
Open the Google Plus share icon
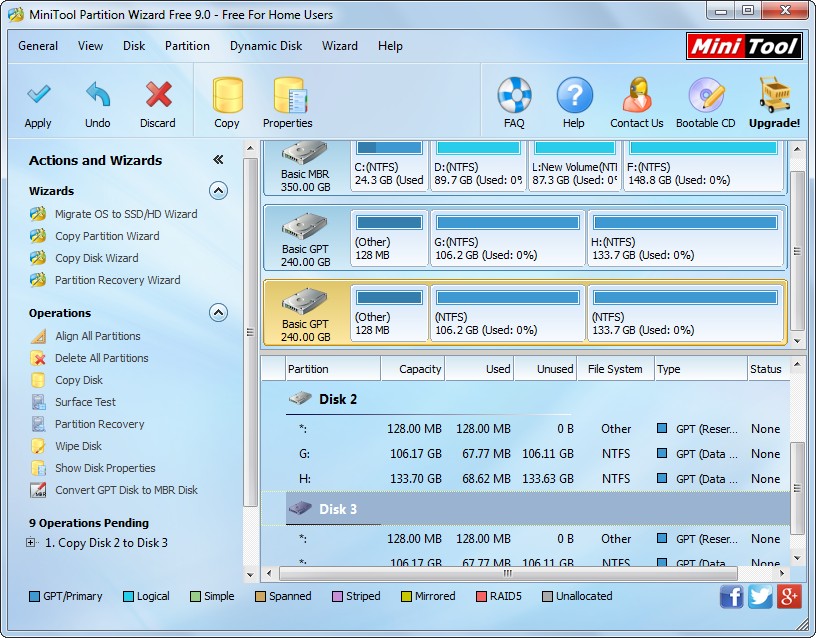[x=789, y=596]
